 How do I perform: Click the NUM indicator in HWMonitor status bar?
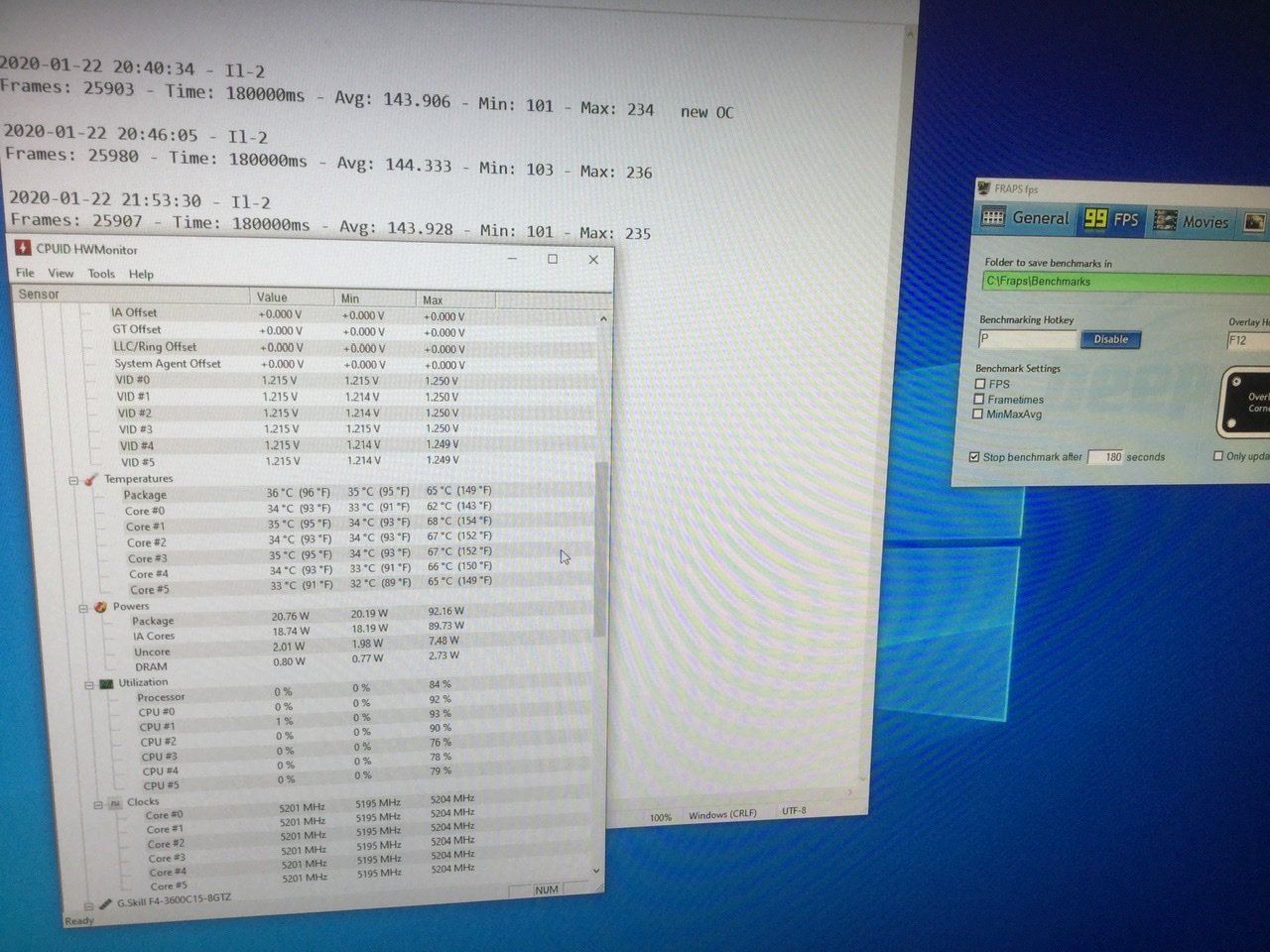pos(547,891)
